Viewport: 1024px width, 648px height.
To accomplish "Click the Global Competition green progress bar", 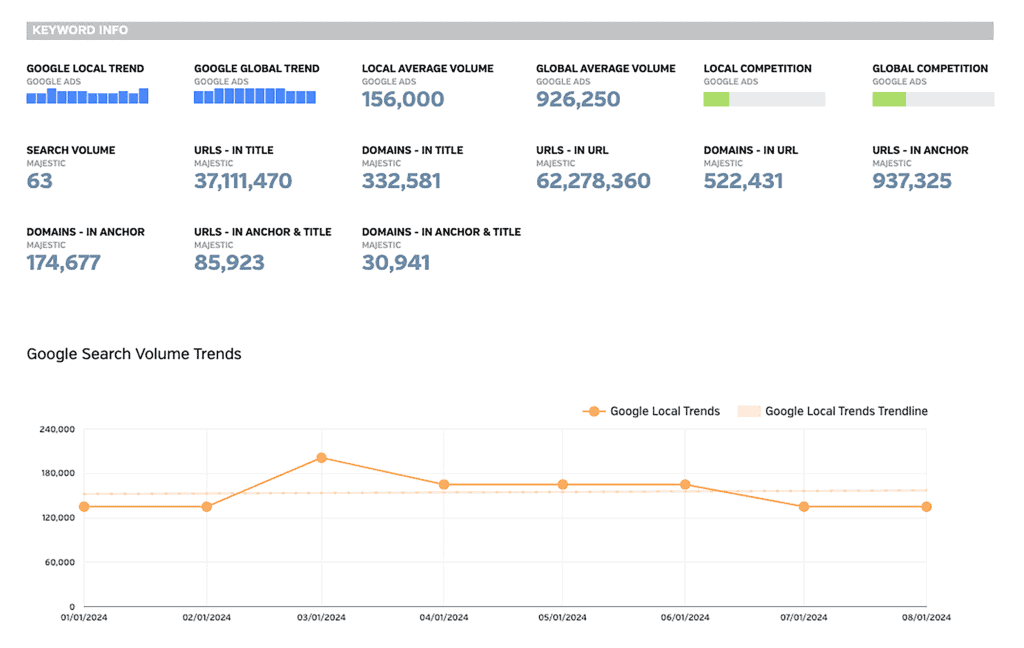I will coord(932,99).
